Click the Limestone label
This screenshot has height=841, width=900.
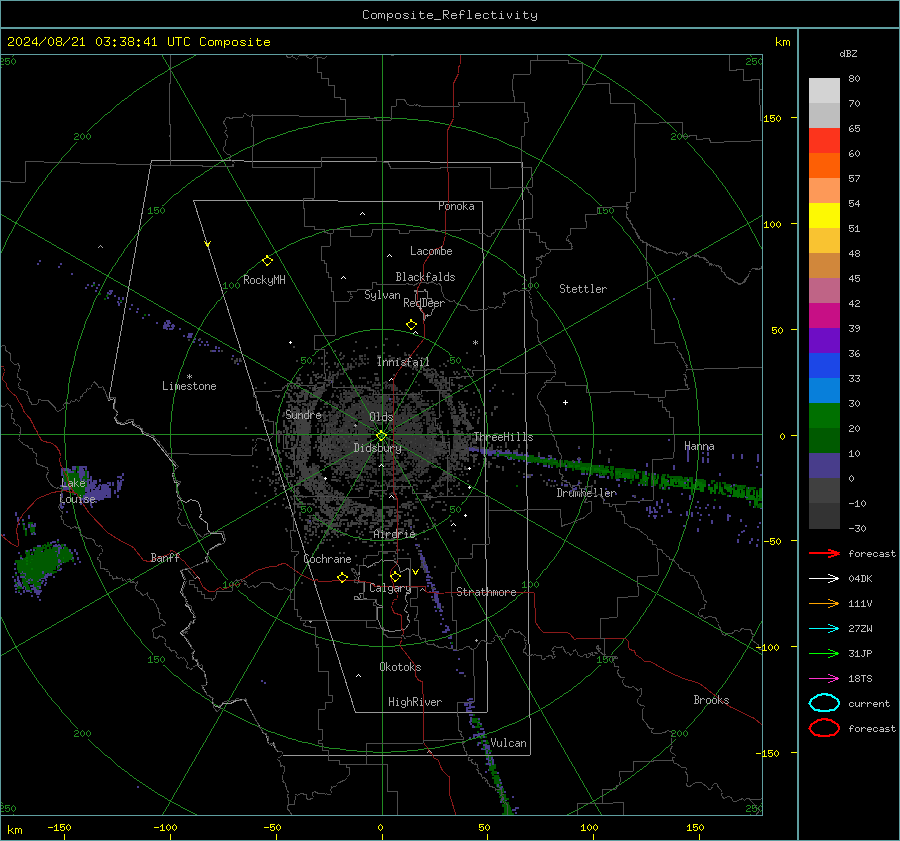[189, 386]
